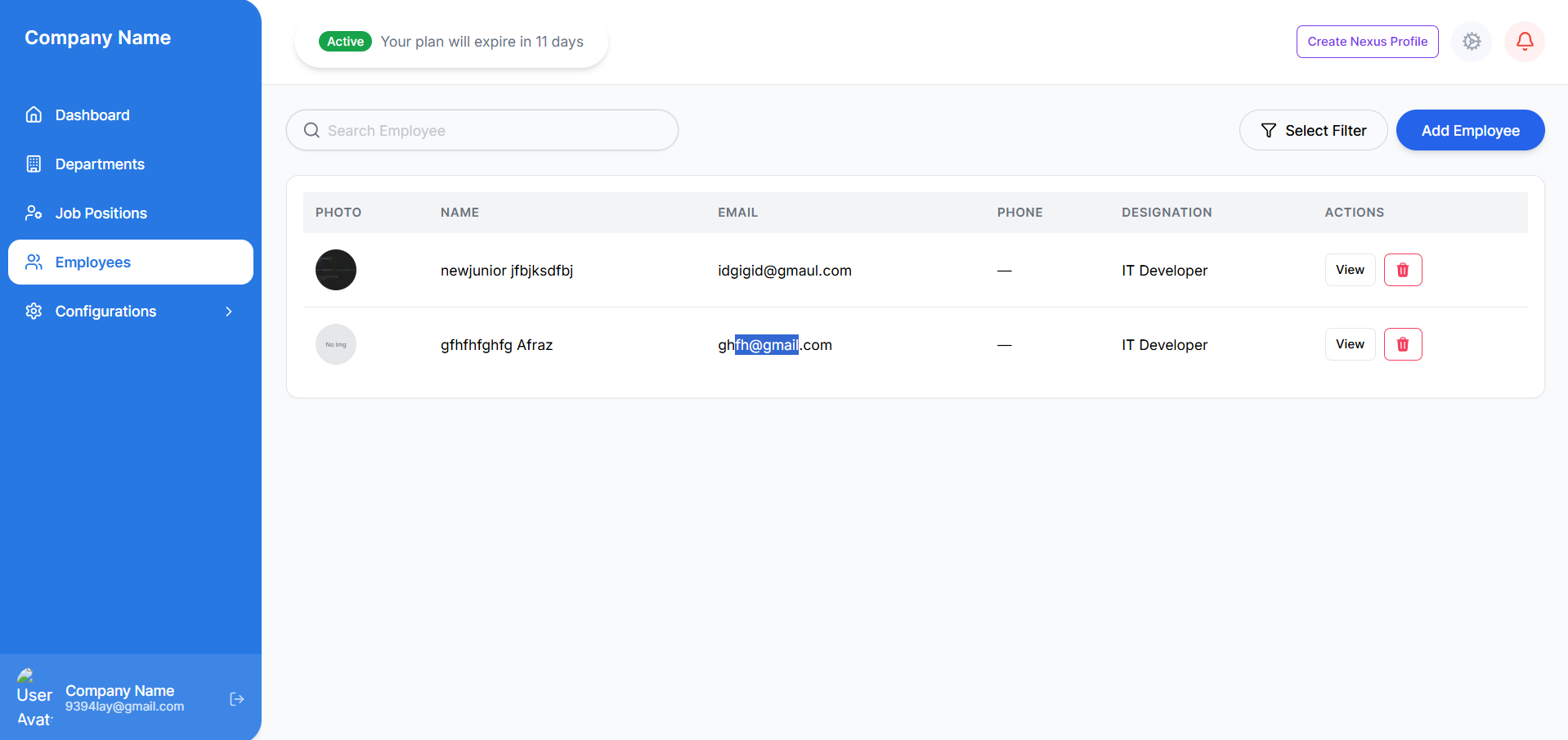Open the Select Filter dropdown
1568x740 pixels.
coord(1313,130)
